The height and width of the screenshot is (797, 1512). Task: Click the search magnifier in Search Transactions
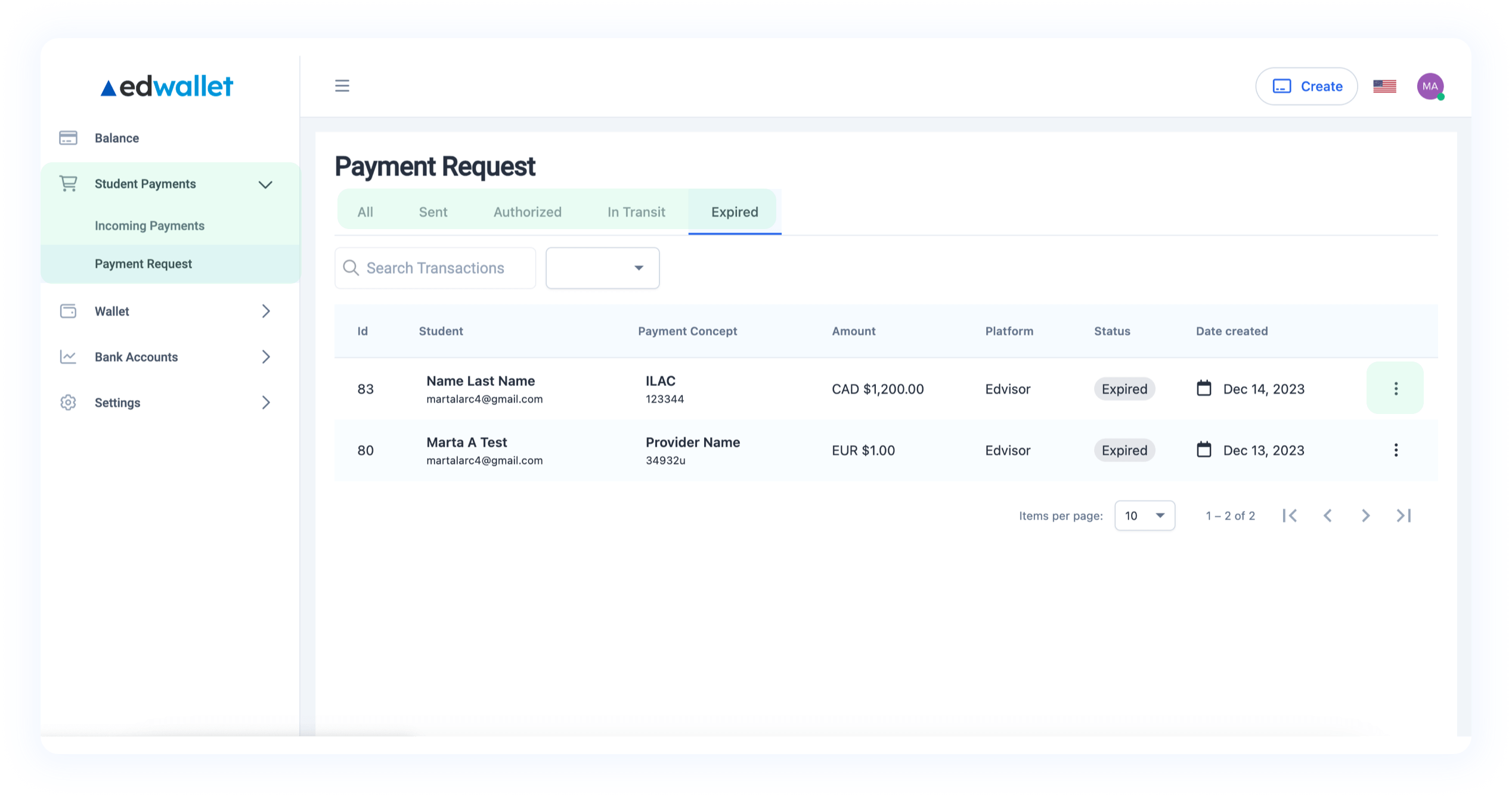click(351, 268)
